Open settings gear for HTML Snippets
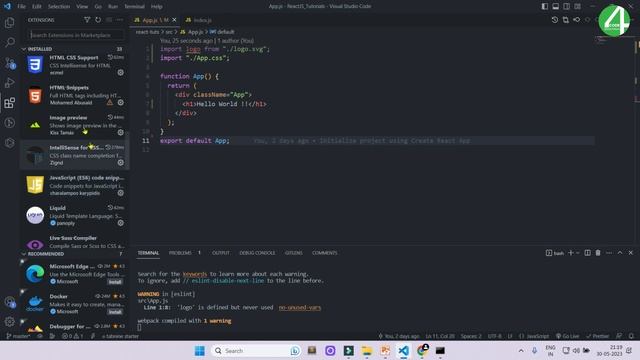 coord(121,102)
